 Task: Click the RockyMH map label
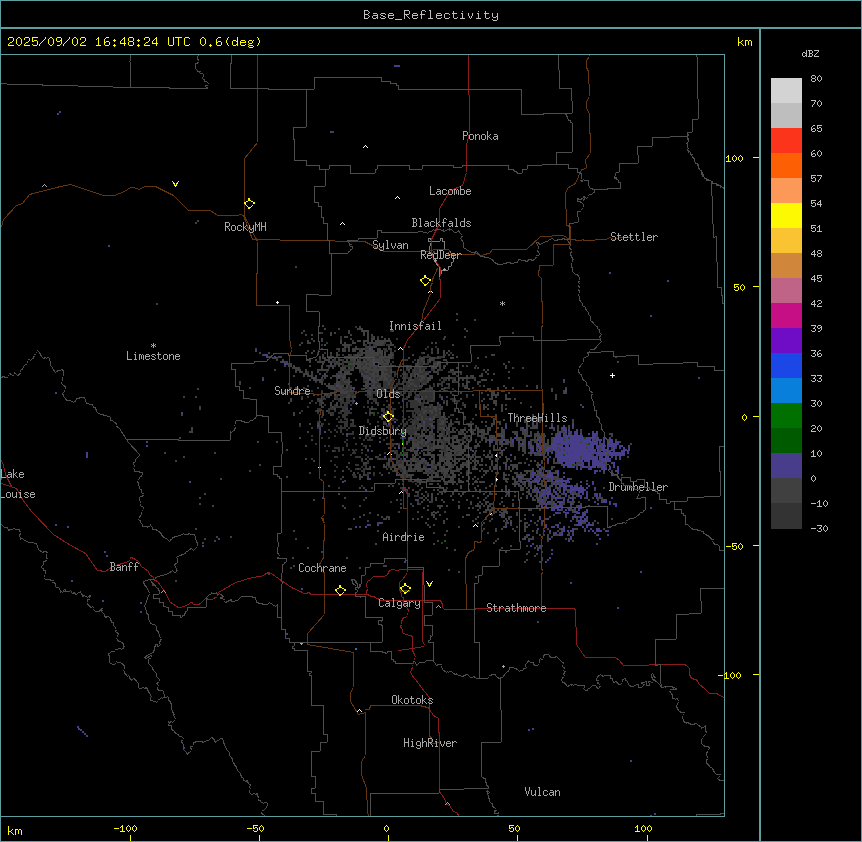[245, 227]
